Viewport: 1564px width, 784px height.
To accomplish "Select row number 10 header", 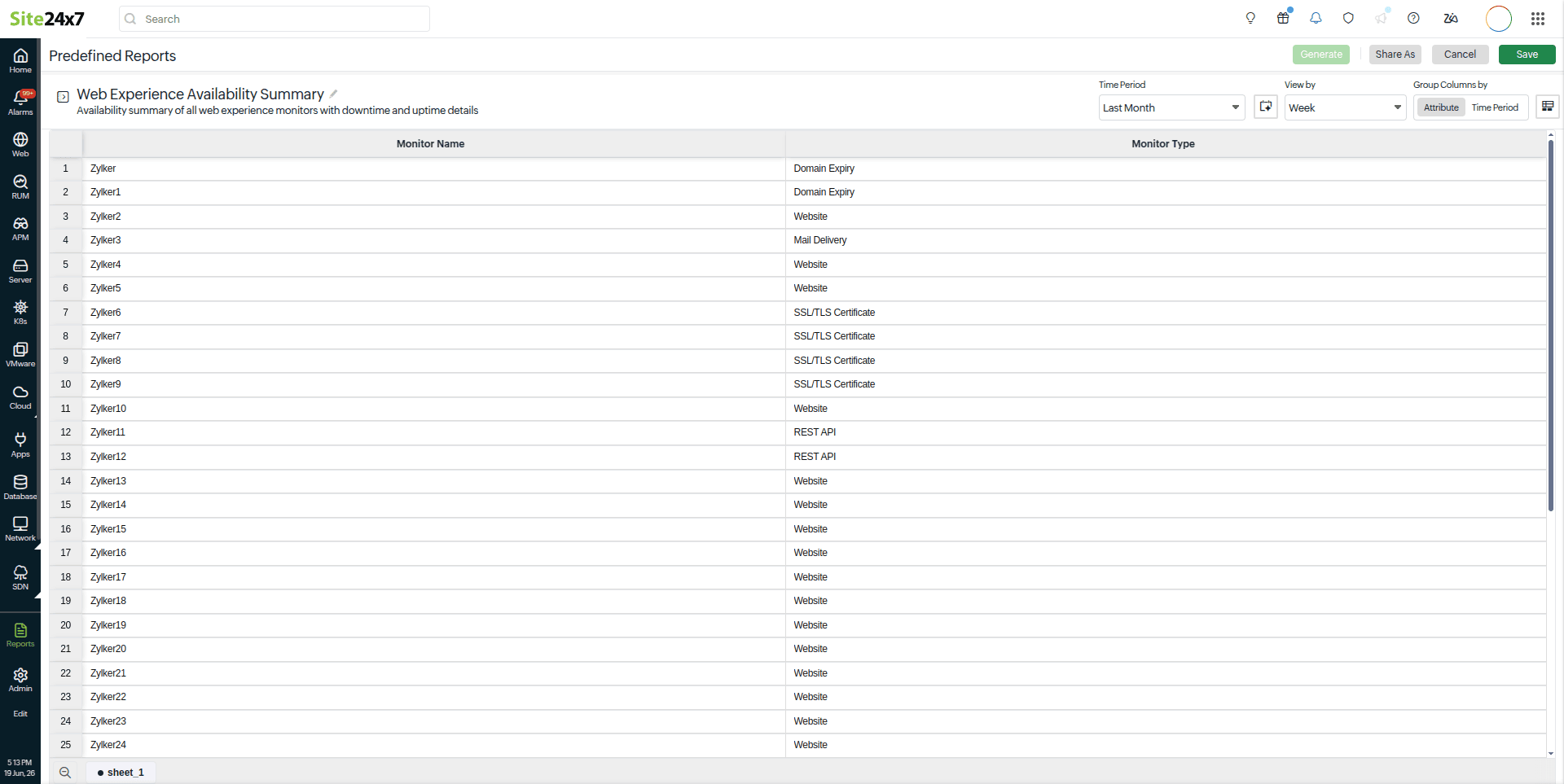I will tap(66, 384).
